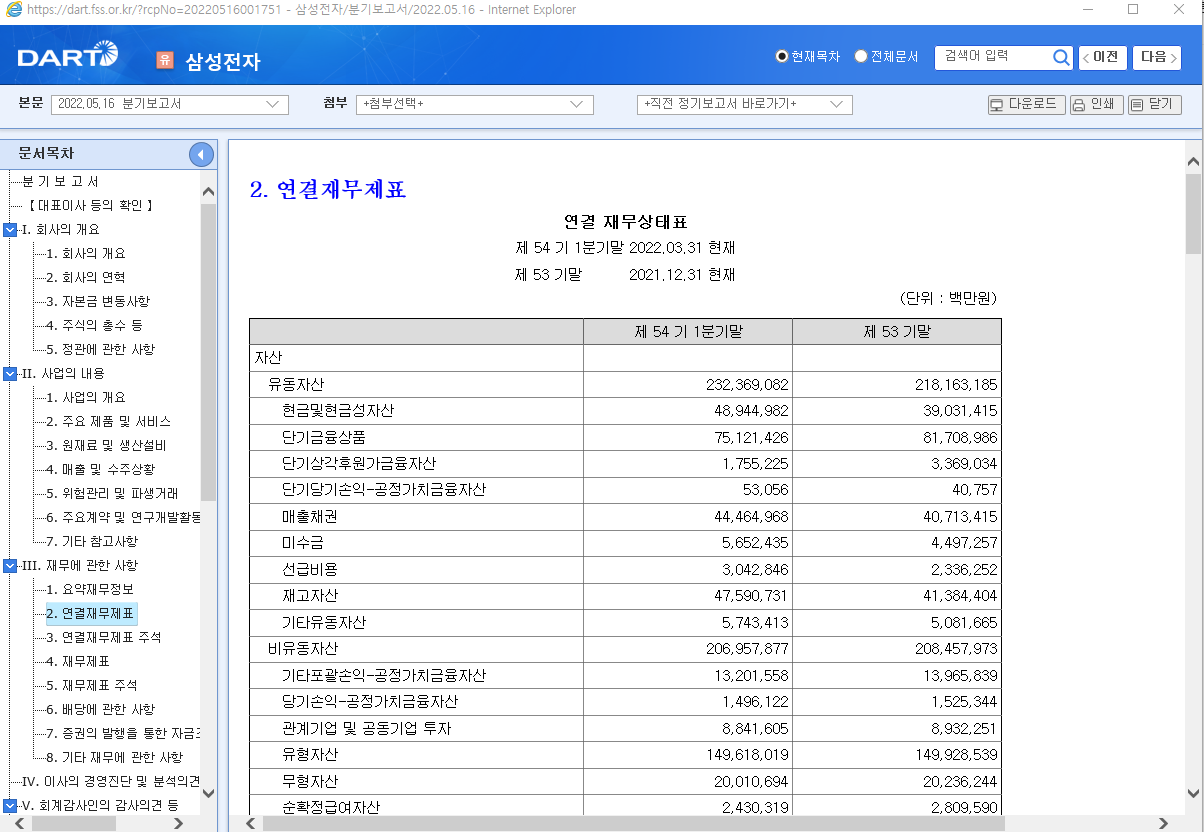Viewport: 1204px width, 832px height.
Task: Collapse the 문서목차 panel with the arrow icon
Action: pyautogui.click(x=201, y=155)
